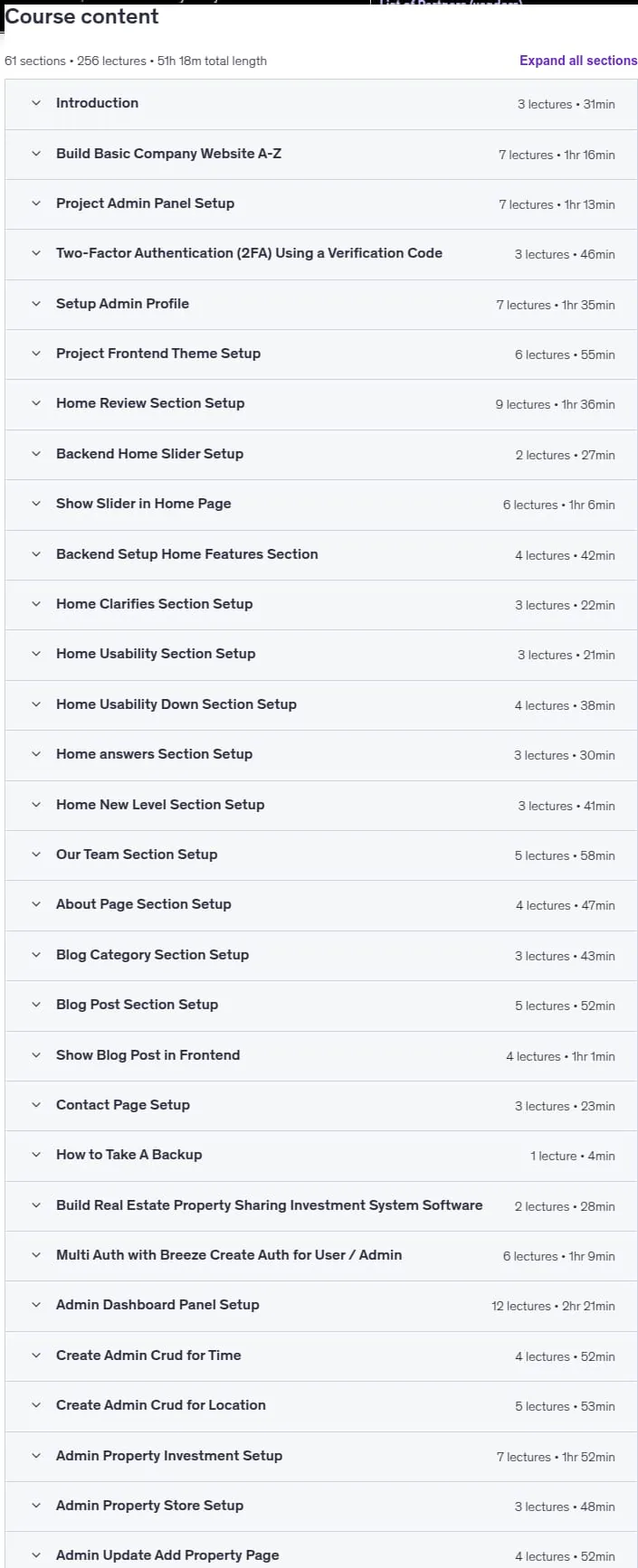Image resolution: width=638 pixels, height=1568 pixels.
Task: Click chevron beside Build Basic Company Website A-Z
Action: 36,154
